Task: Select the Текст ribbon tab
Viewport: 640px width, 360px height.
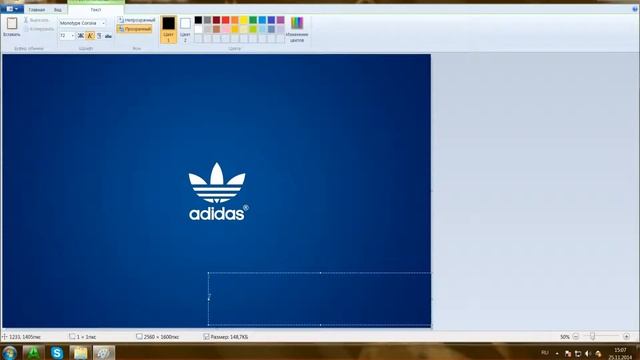Action: tap(96, 9)
